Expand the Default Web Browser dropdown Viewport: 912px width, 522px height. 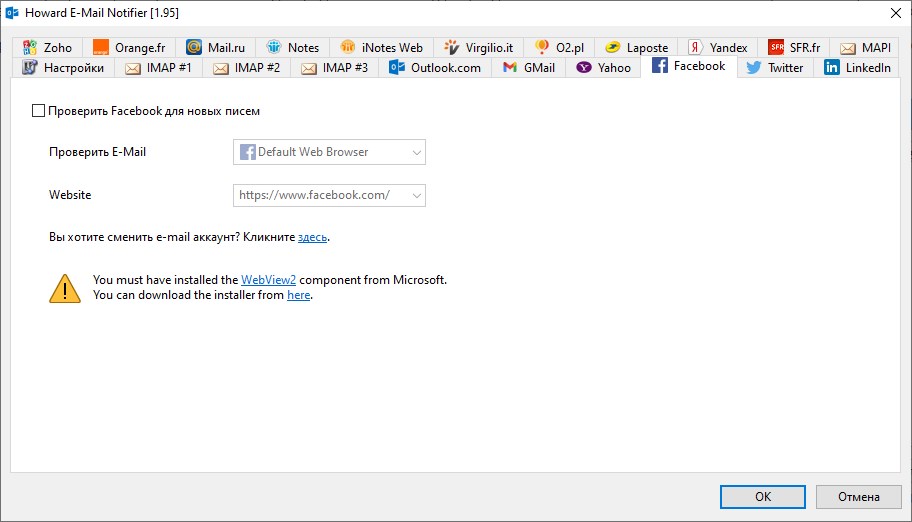[x=329, y=152]
